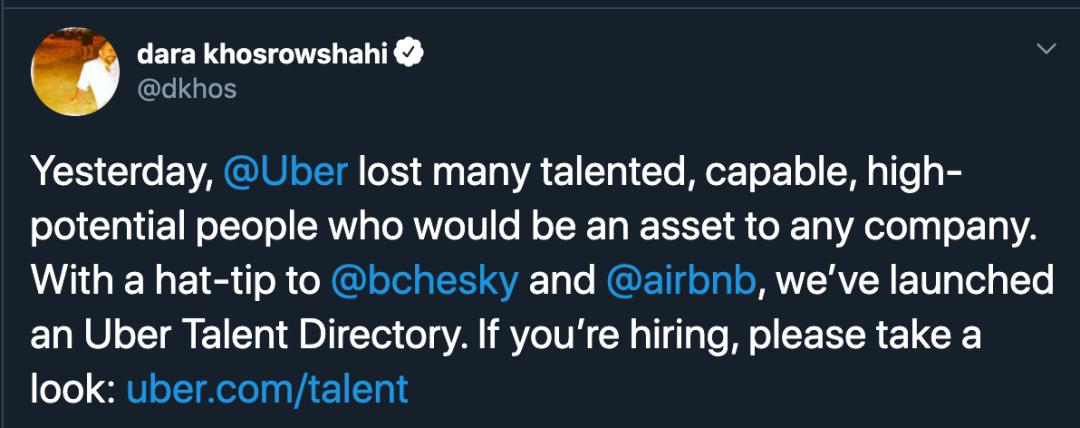Visit the @bchesky mention profile
1080x428 pixels.
coord(423,280)
